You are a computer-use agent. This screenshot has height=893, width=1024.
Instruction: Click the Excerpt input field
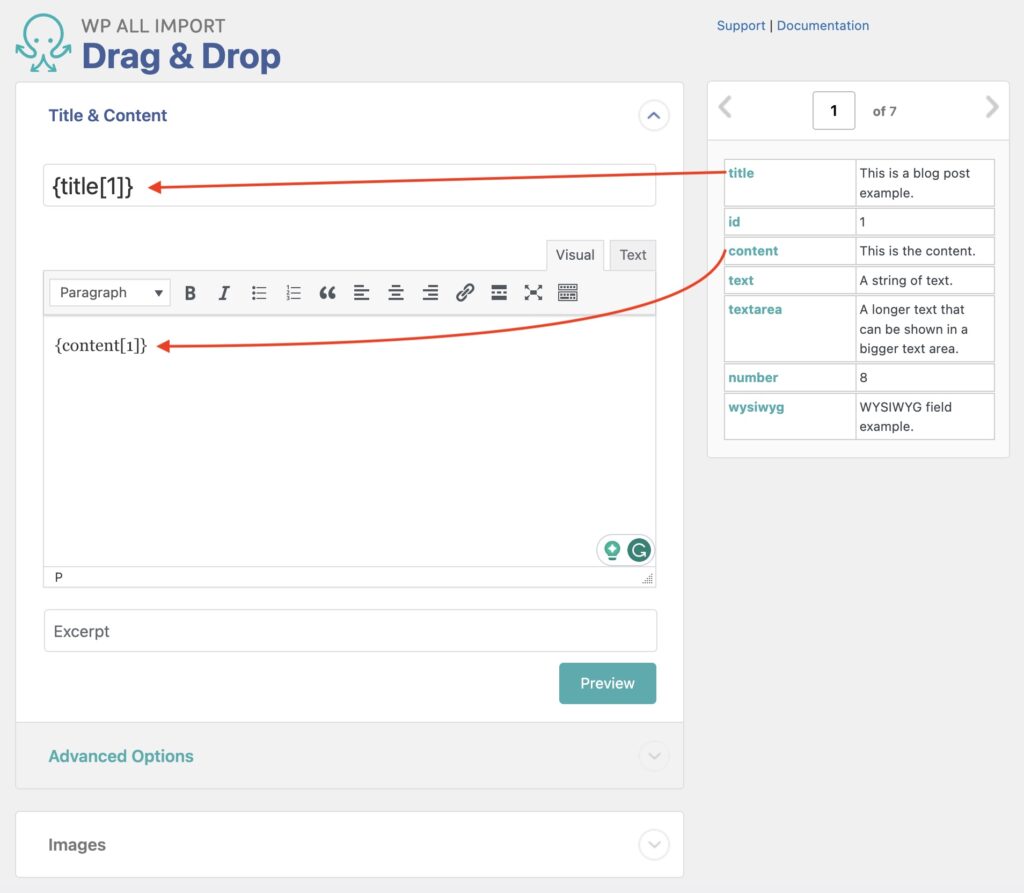(x=350, y=631)
